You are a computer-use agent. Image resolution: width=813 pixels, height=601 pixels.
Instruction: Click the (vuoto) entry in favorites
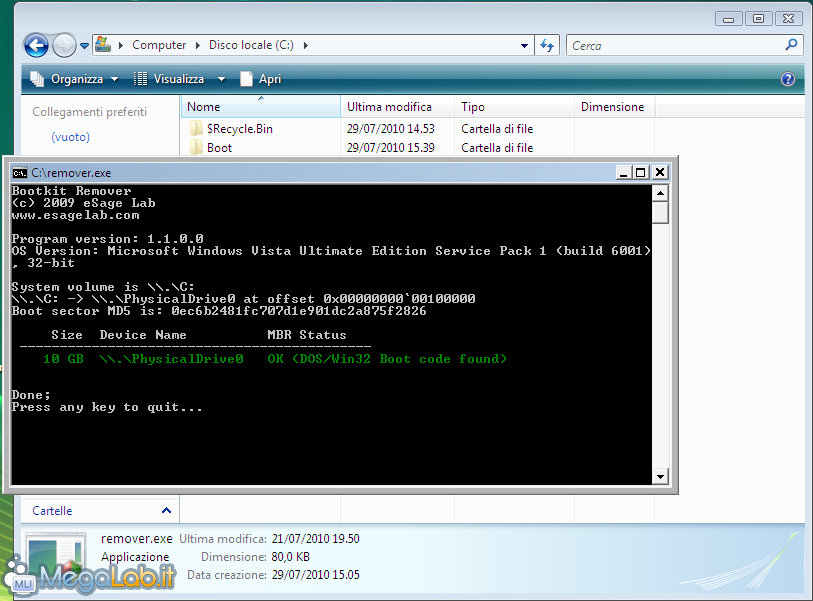pos(71,137)
